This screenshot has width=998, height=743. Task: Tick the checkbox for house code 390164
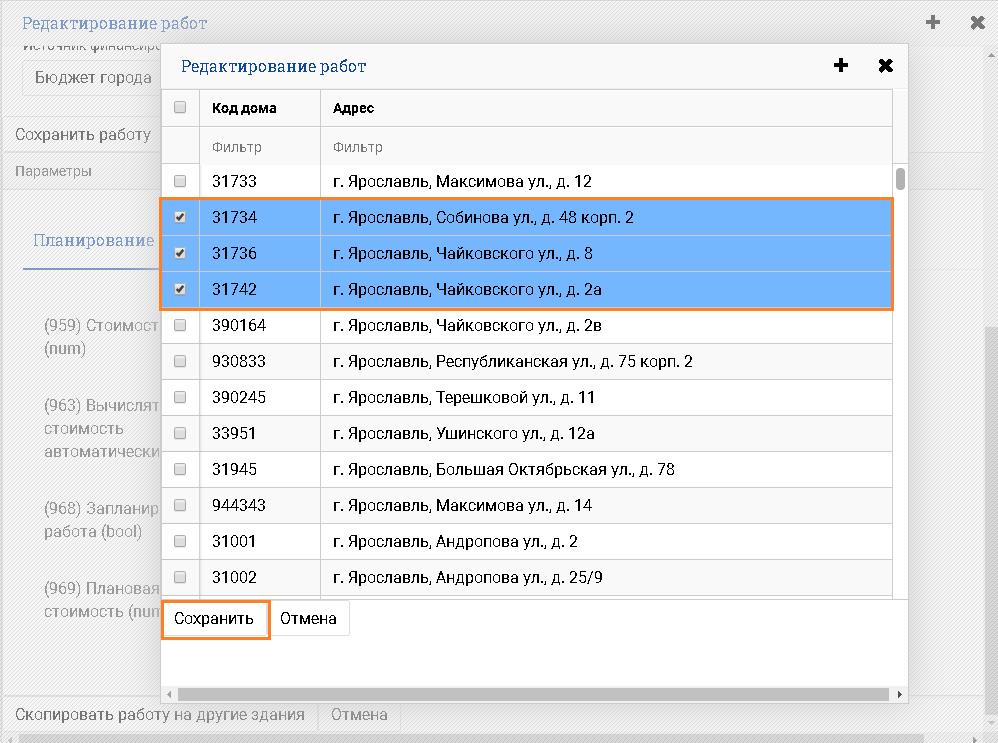(x=180, y=325)
